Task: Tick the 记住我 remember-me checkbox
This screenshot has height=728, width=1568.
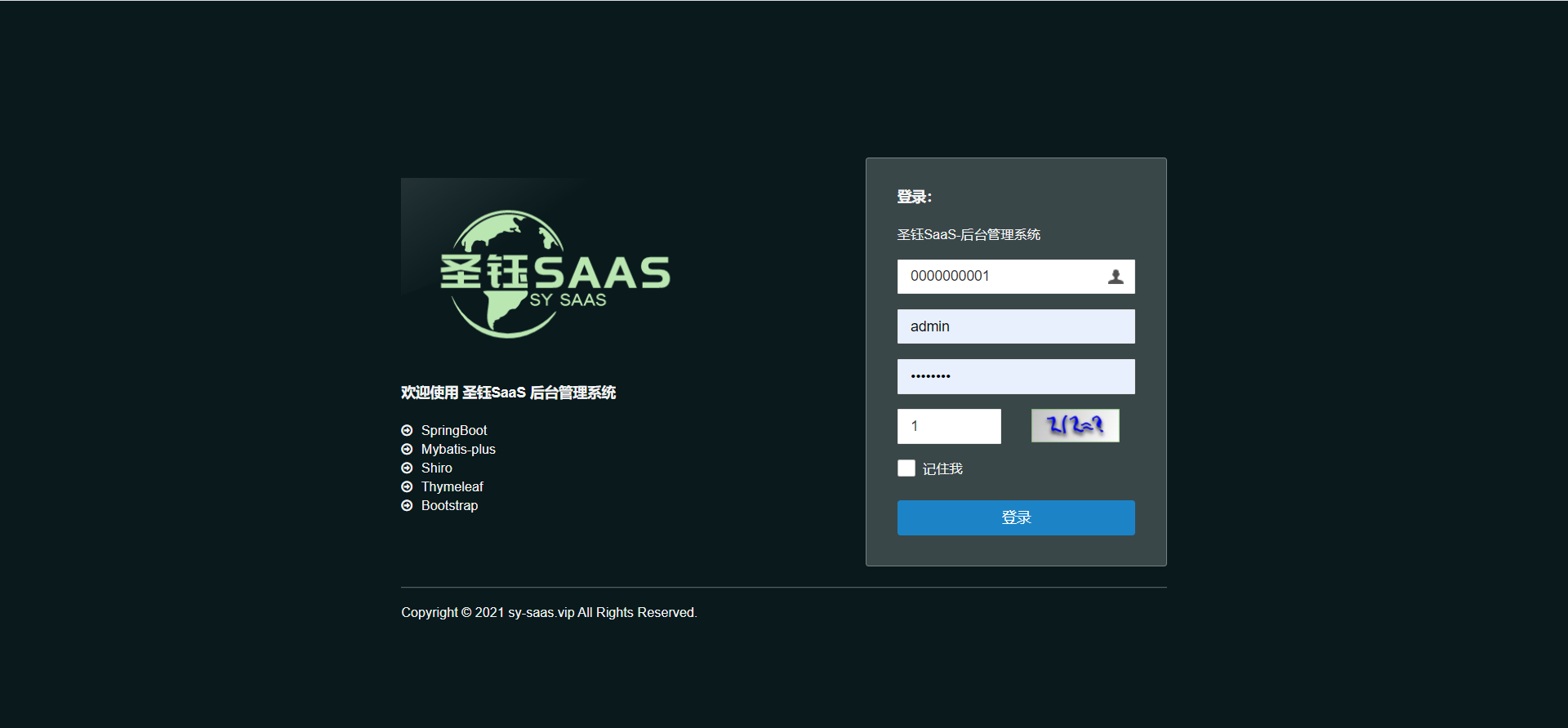Action: pyautogui.click(x=906, y=468)
